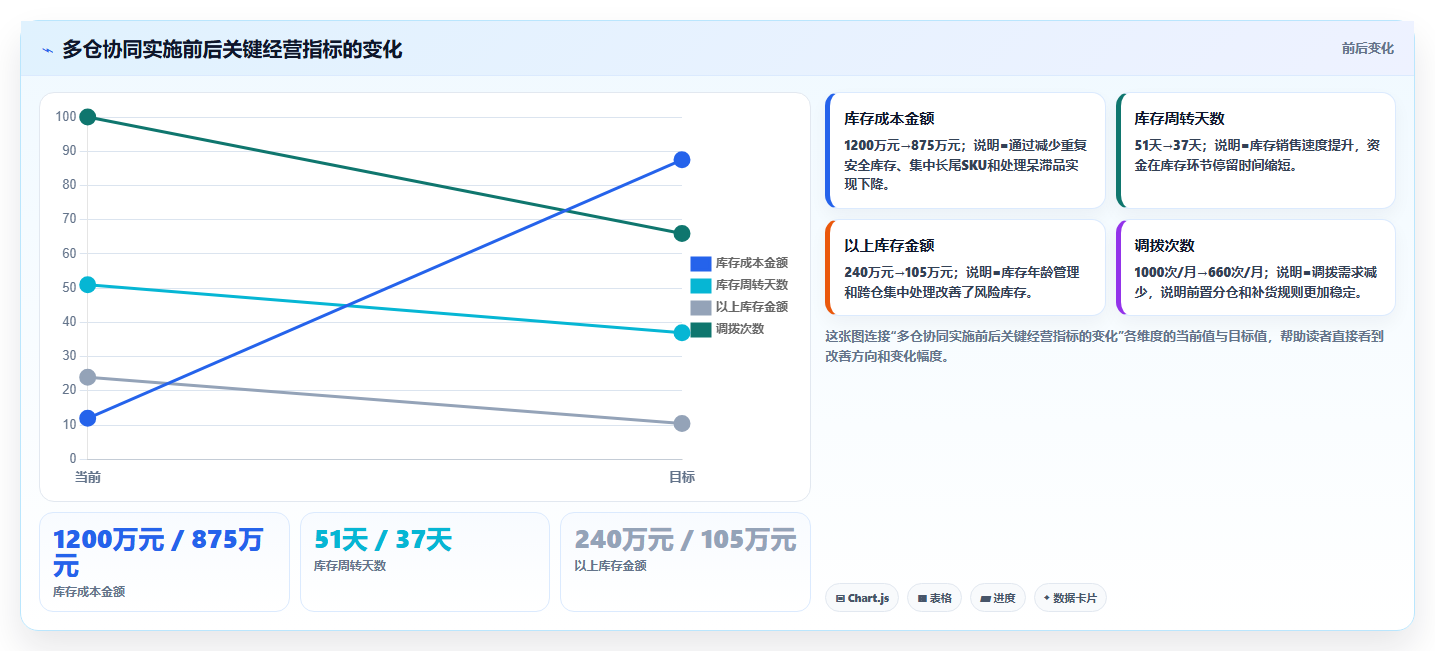
Task: Click the 库存成本金额 legend label text
Action: (752, 263)
